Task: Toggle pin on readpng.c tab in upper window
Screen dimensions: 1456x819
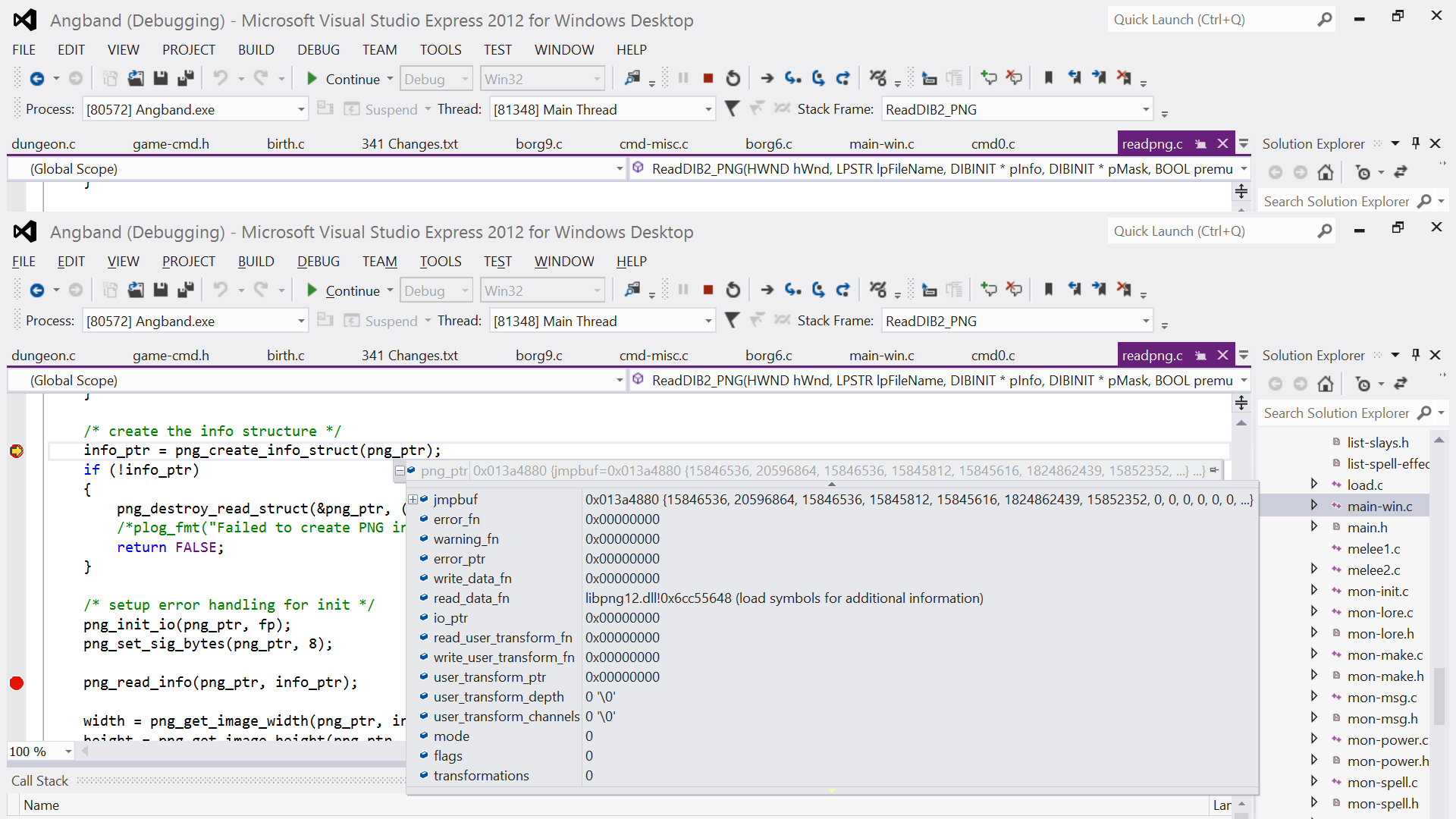Action: [1200, 144]
